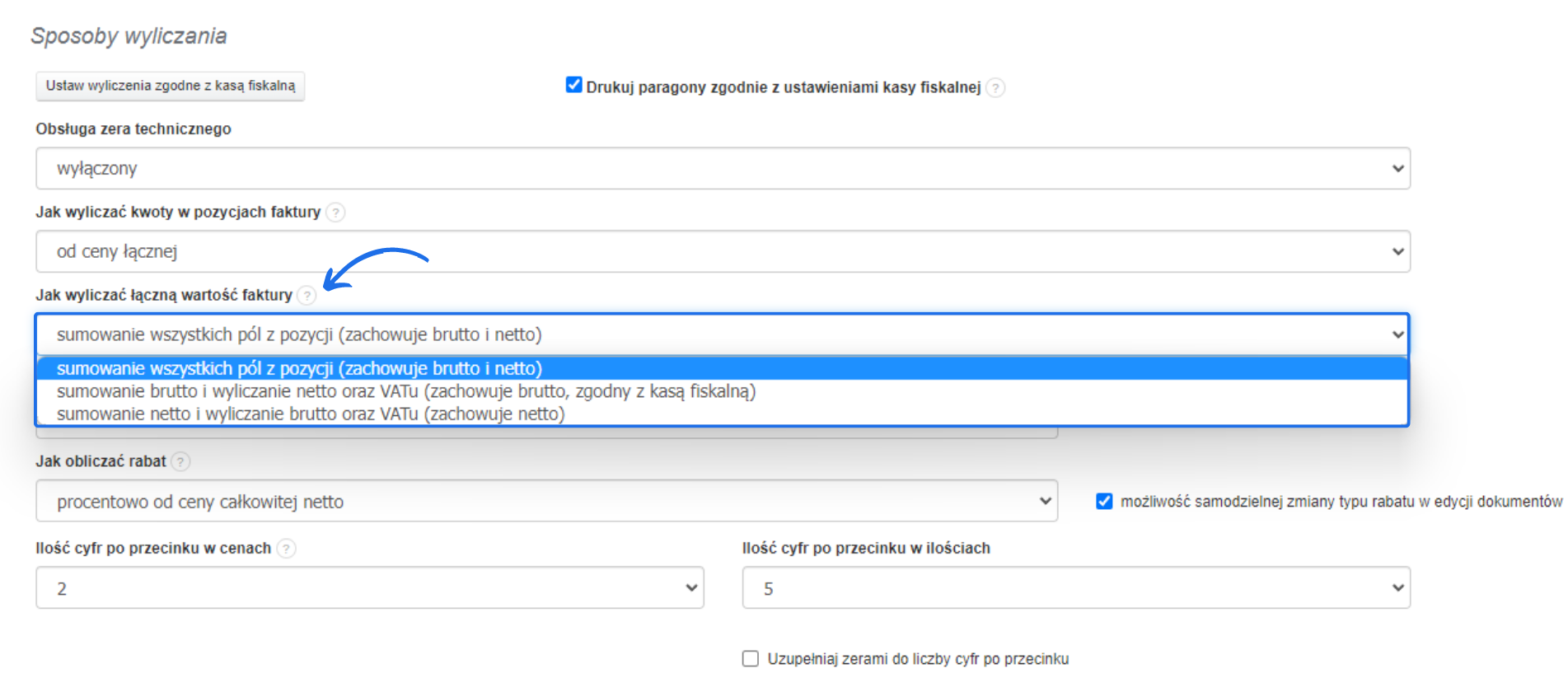This screenshot has height=673, width=1568.
Task: Choose 'sumowanie netto i wyliczanie brutto oraz VATu' option
Action: 311,414
